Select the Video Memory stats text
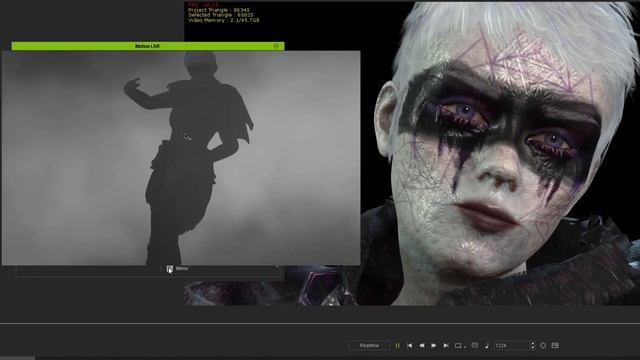 coord(224,20)
